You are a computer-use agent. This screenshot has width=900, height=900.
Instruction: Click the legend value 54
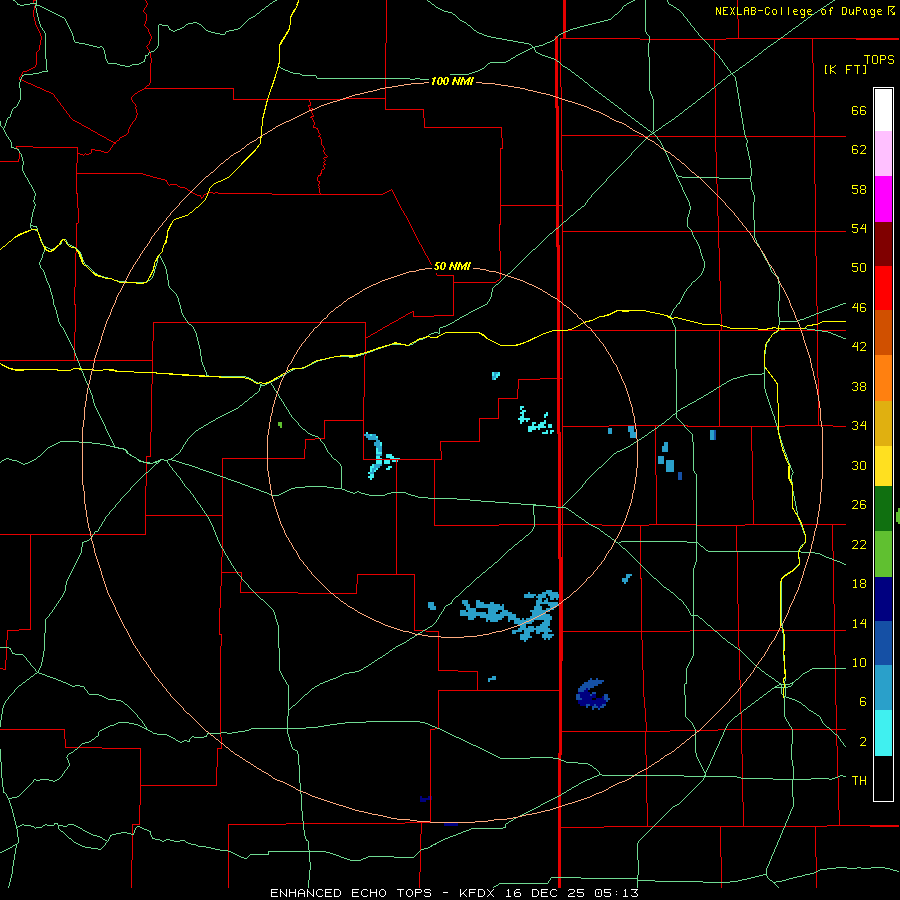coord(859,228)
